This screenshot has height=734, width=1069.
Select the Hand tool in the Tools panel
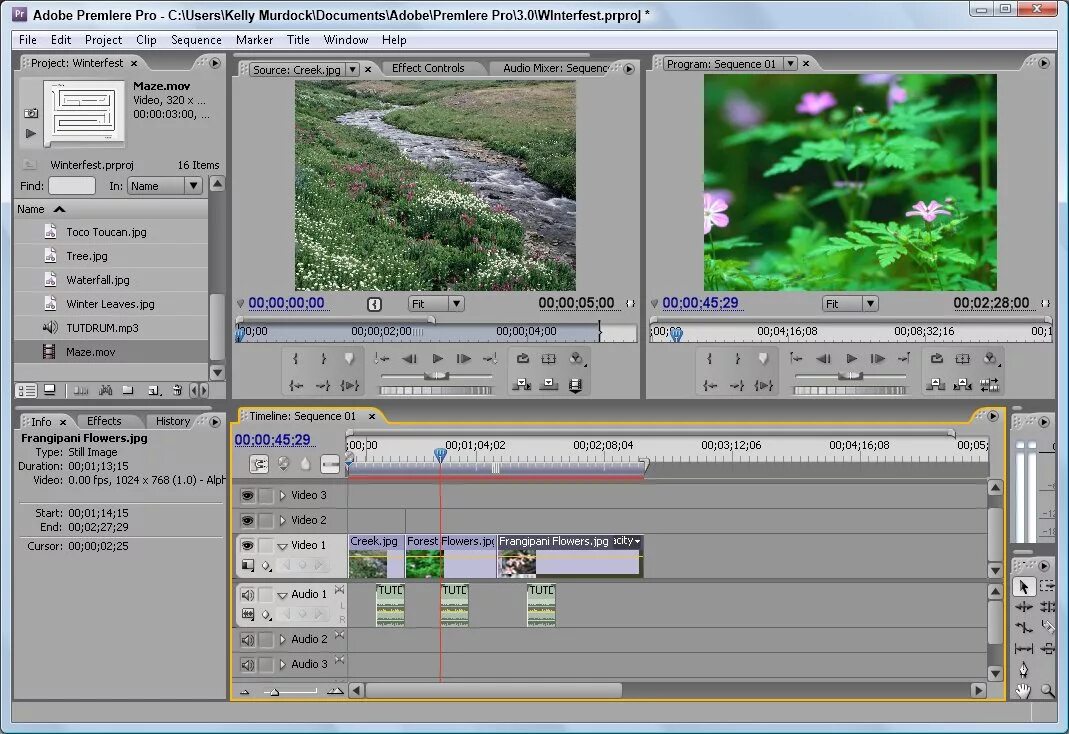pyautogui.click(x=1023, y=690)
